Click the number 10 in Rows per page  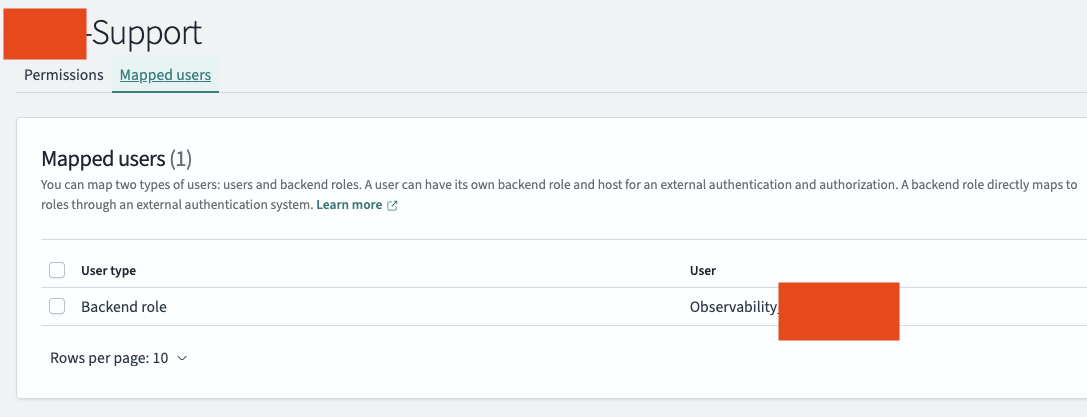click(160, 358)
